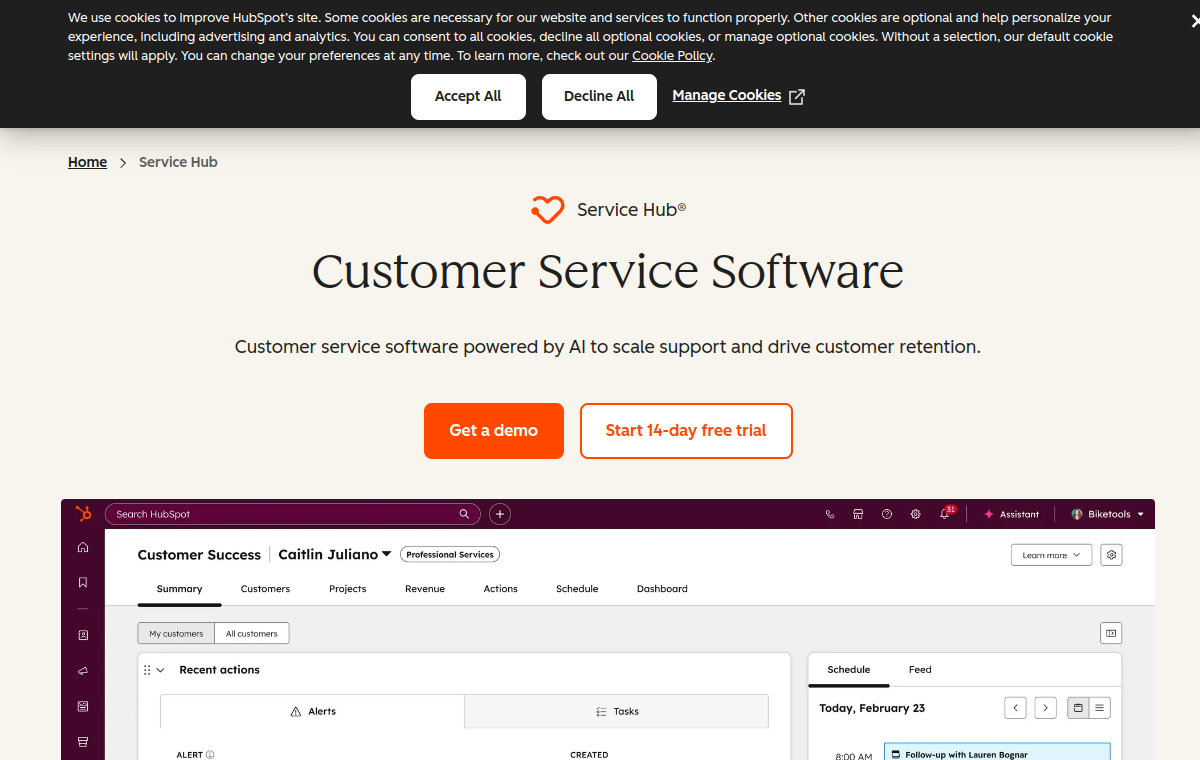Click the HubSpot sprocket logo
1200x760 pixels.
pos(83,514)
